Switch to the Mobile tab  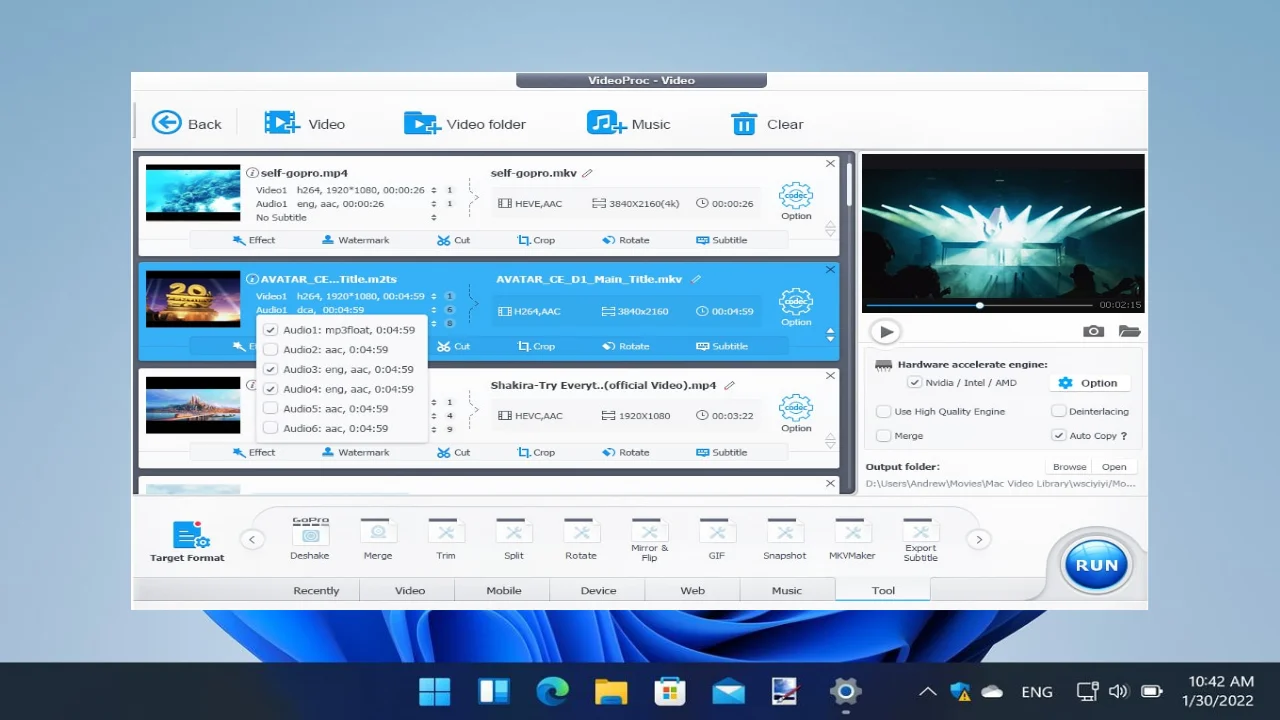pyautogui.click(x=504, y=591)
